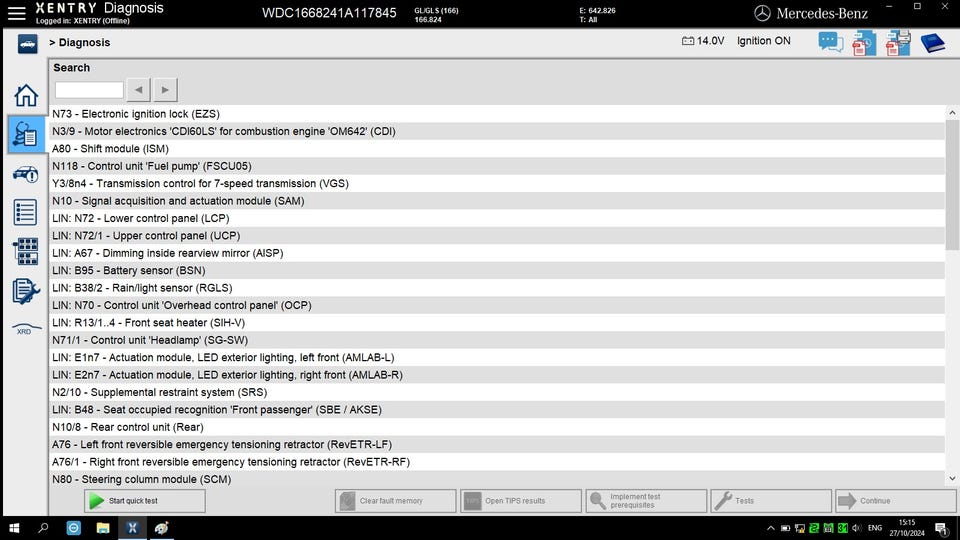Select the Diagnosis stethoscope sidebar icon
960x540 pixels.
26,134
